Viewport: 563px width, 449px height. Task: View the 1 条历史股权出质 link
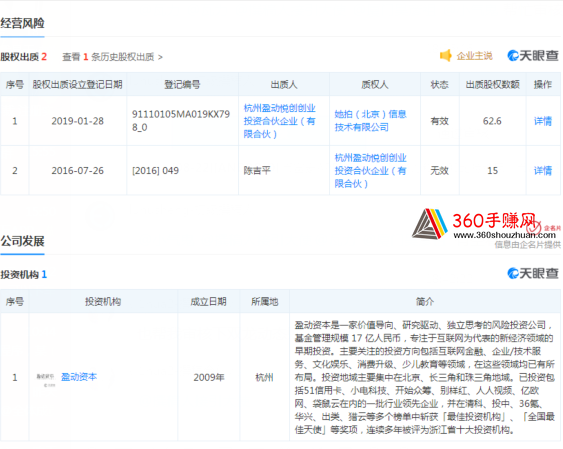(112, 57)
